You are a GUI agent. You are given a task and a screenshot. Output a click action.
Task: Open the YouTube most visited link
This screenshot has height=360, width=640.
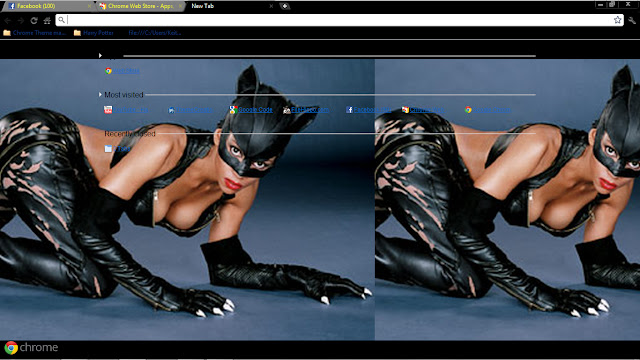tap(126, 109)
